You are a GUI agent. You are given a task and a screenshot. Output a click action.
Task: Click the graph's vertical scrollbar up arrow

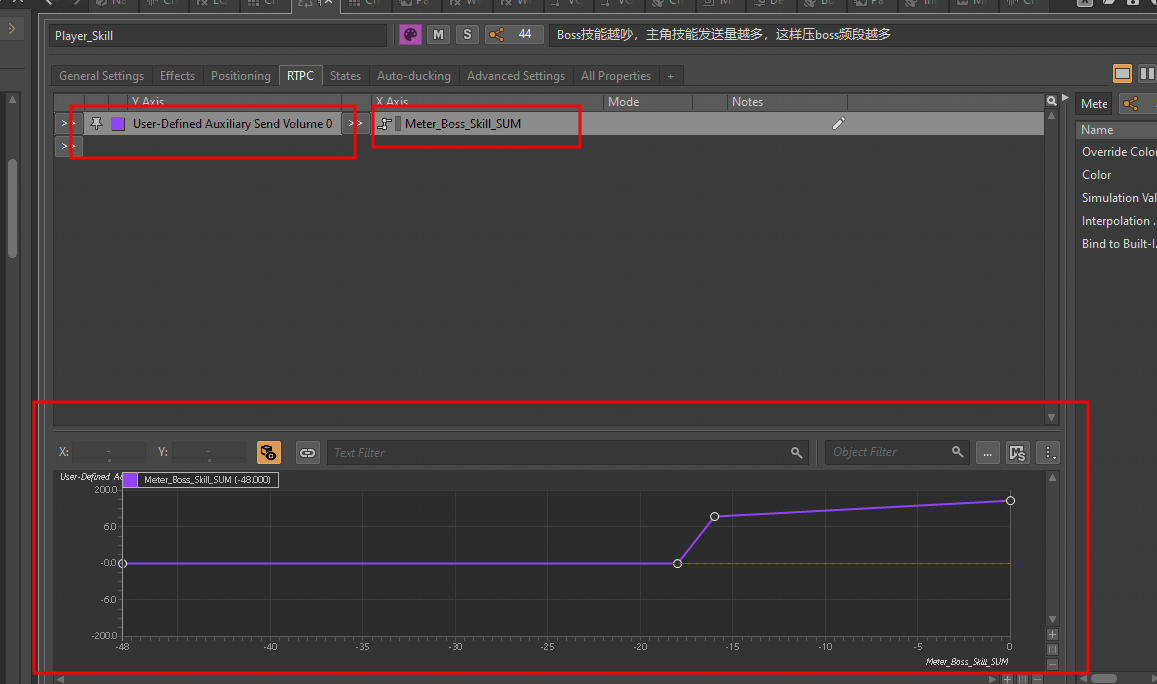[x=1052, y=478]
